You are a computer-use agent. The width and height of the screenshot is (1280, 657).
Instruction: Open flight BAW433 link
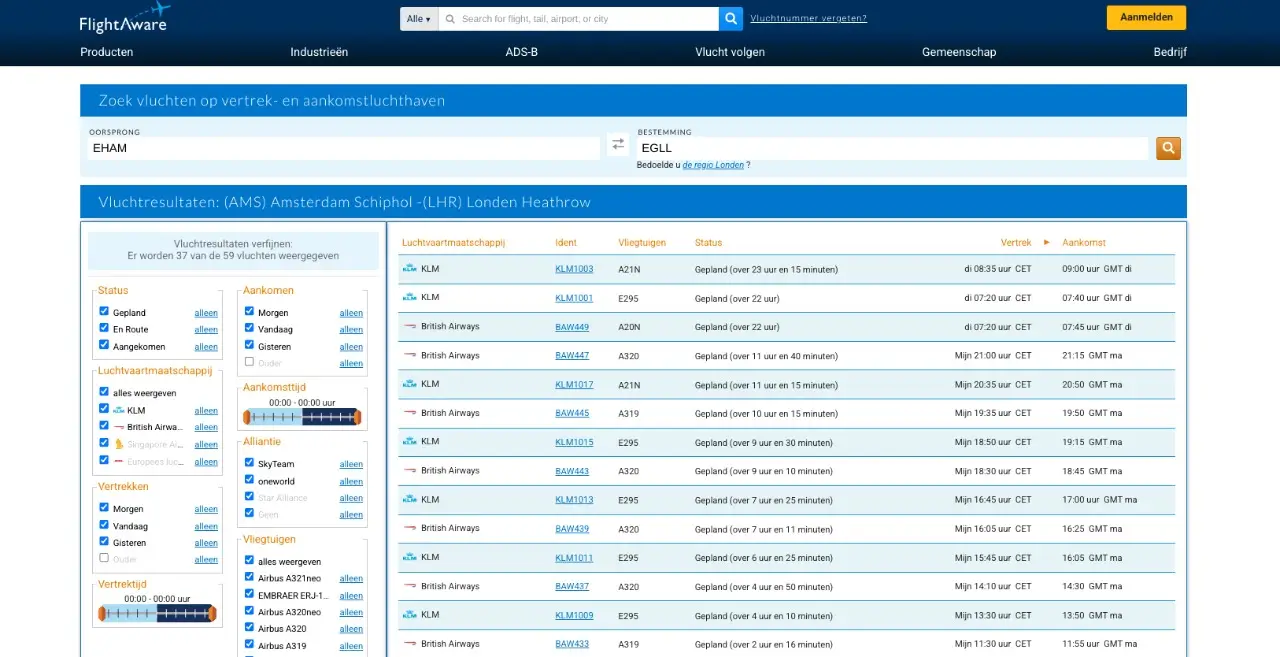pos(572,644)
